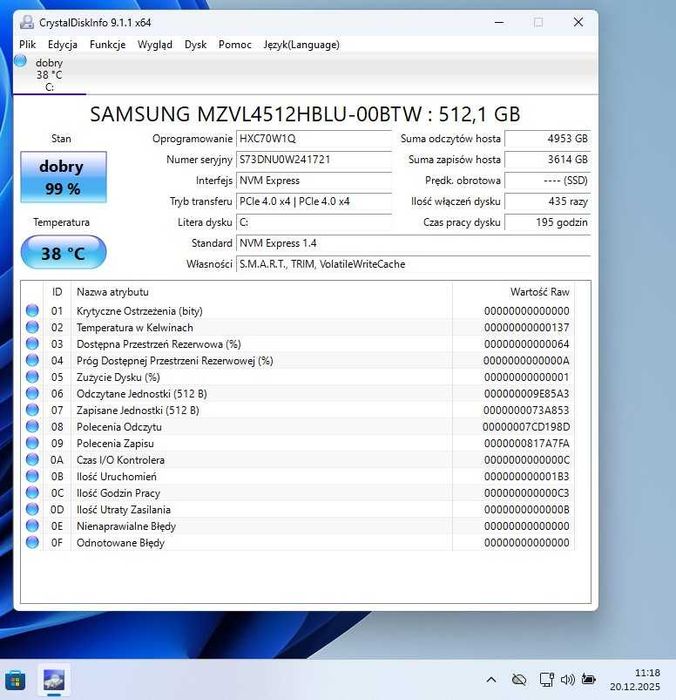Image resolution: width=676 pixels, height=700 pixels.
Task: Select raw value 0000000000137
Action: coord(527,327)
